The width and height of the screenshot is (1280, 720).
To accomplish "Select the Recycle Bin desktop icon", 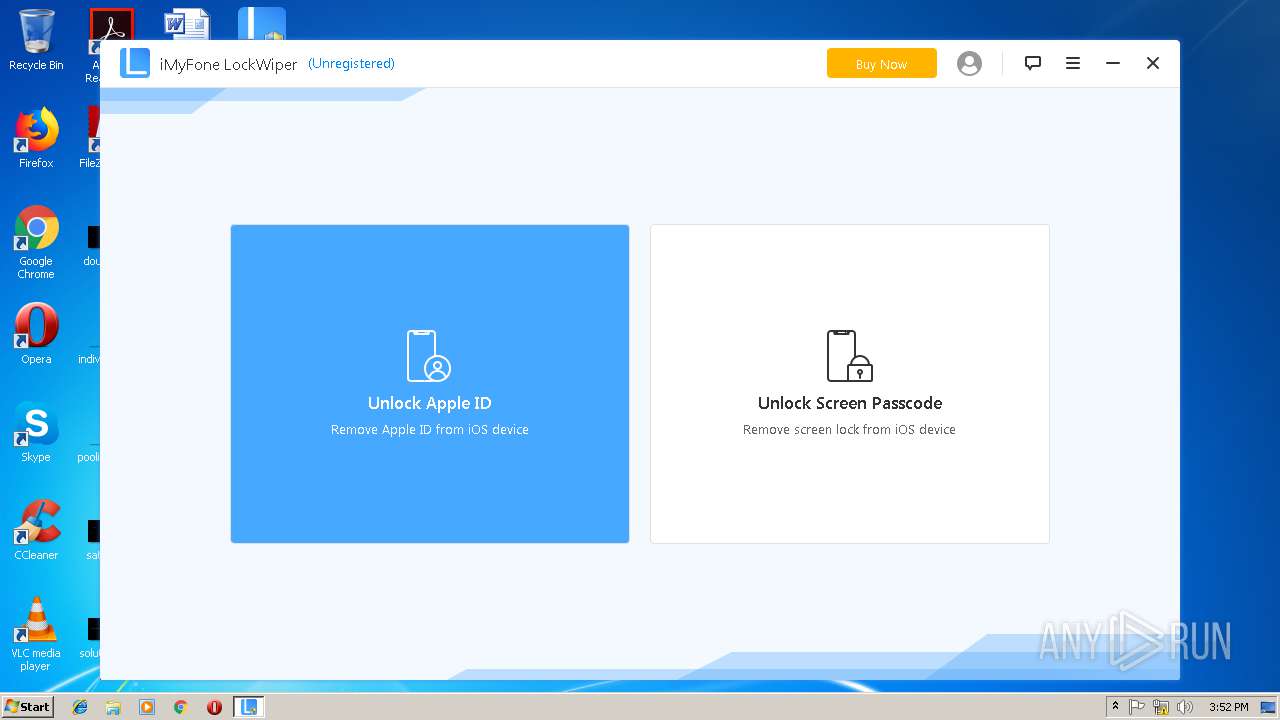I will [x=36, y=40].
